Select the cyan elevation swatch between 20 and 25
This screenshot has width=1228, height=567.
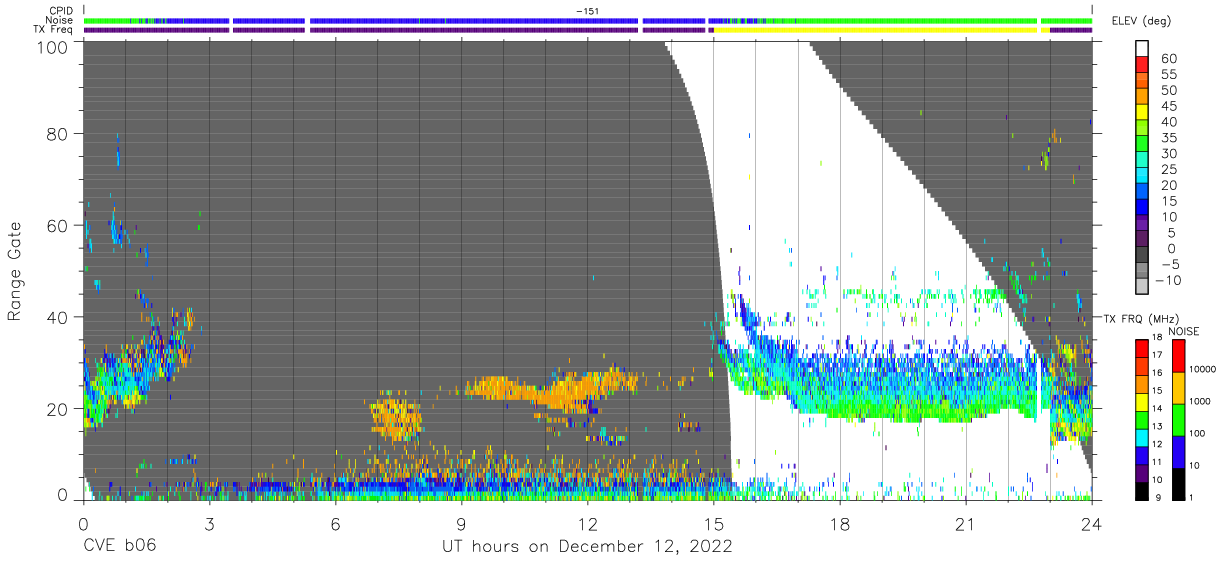point(1142,176)
